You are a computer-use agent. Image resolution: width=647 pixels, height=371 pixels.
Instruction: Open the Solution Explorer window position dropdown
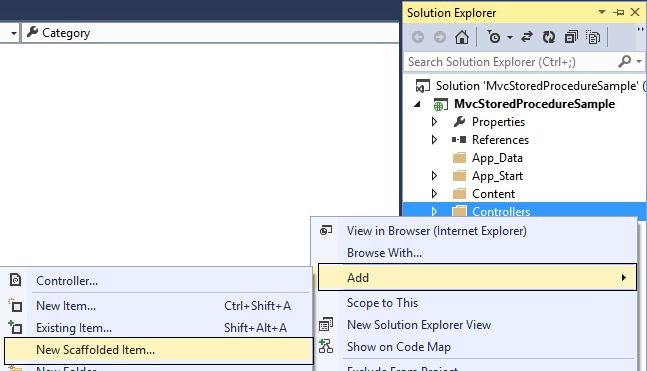[x=602, y=12]
